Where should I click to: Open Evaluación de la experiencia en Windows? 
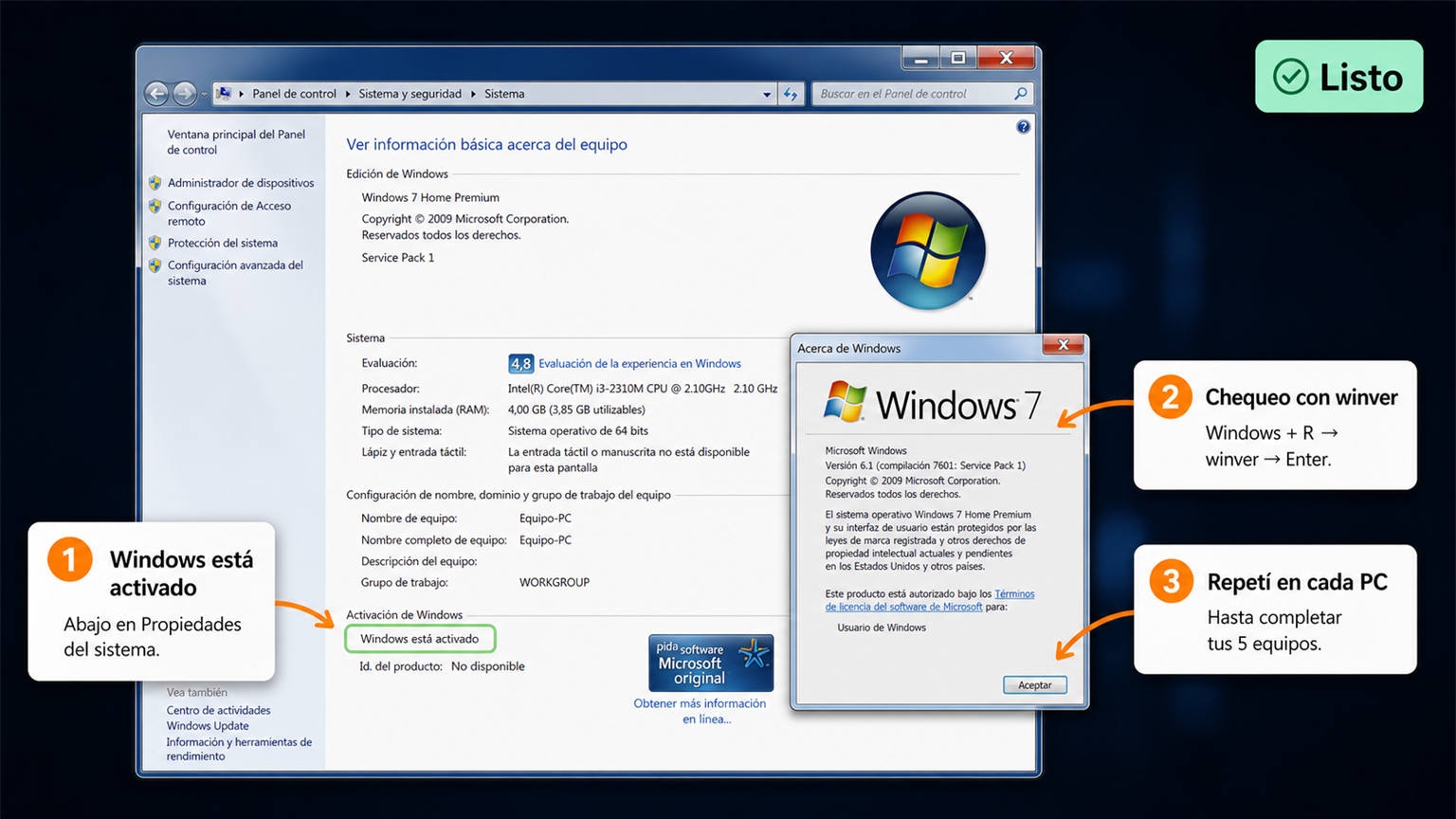[x=640, y=363]
